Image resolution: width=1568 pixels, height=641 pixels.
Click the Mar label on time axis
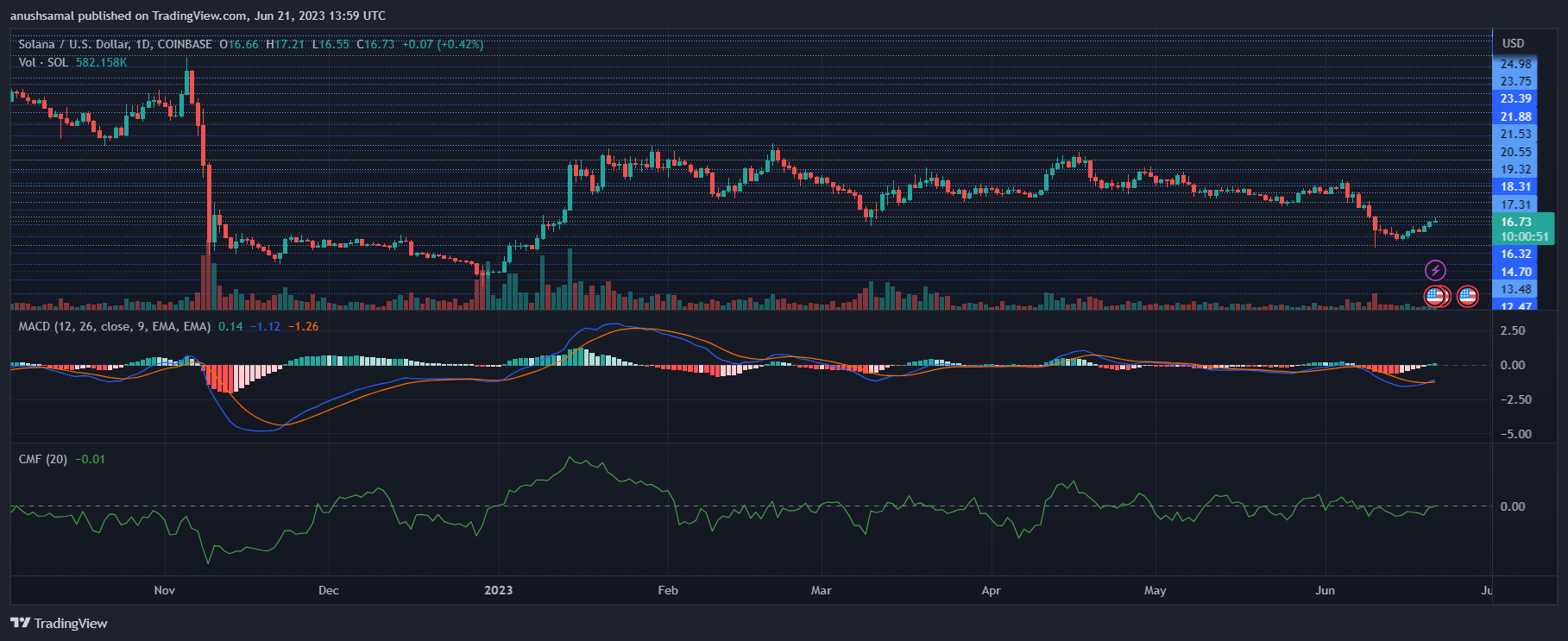[821, 590]
